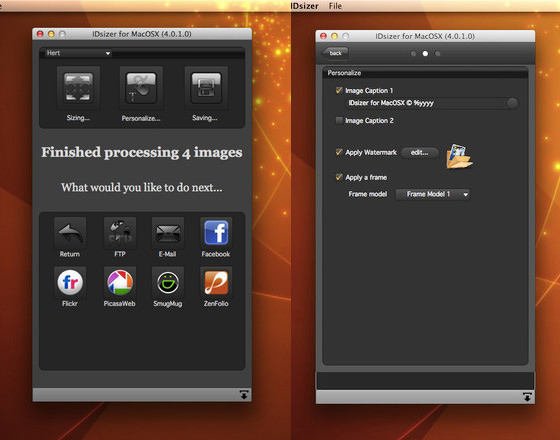This screenshot has height=440, width=560.
Task: Click round button beside caption 1 field
Action: pos(512,103)
